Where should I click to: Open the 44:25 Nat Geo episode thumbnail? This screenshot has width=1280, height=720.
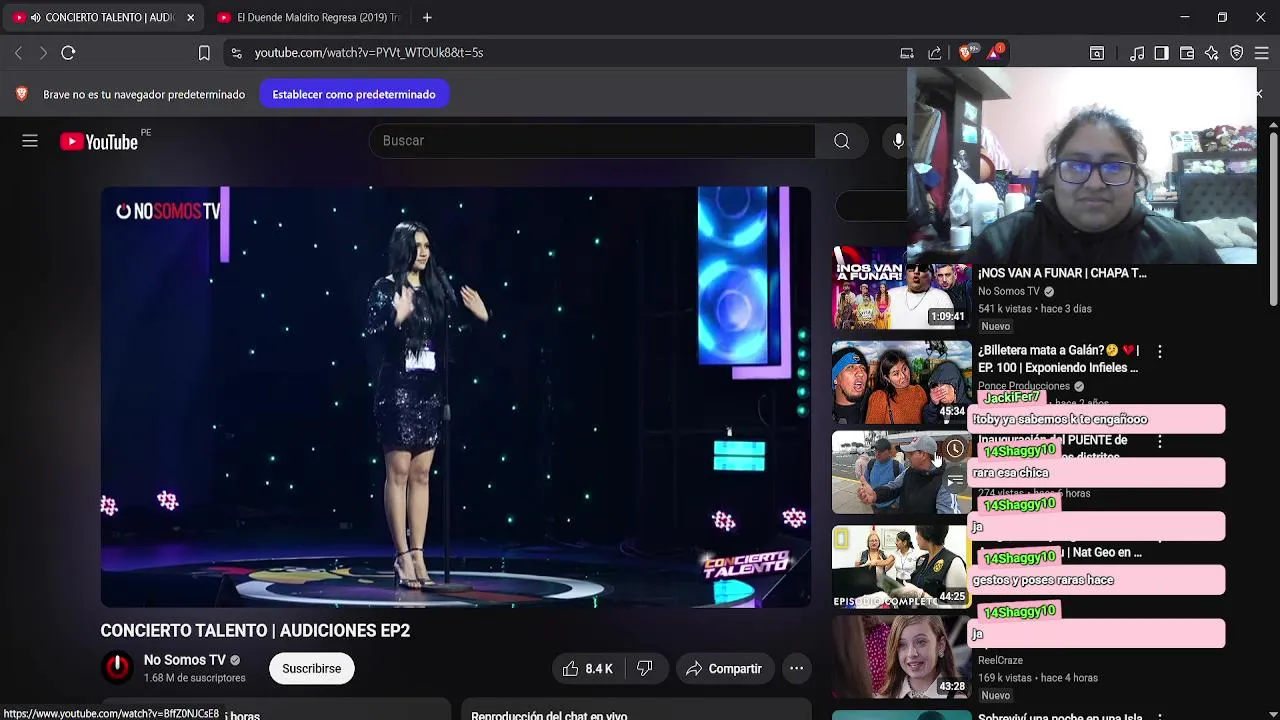click(901, 567)
